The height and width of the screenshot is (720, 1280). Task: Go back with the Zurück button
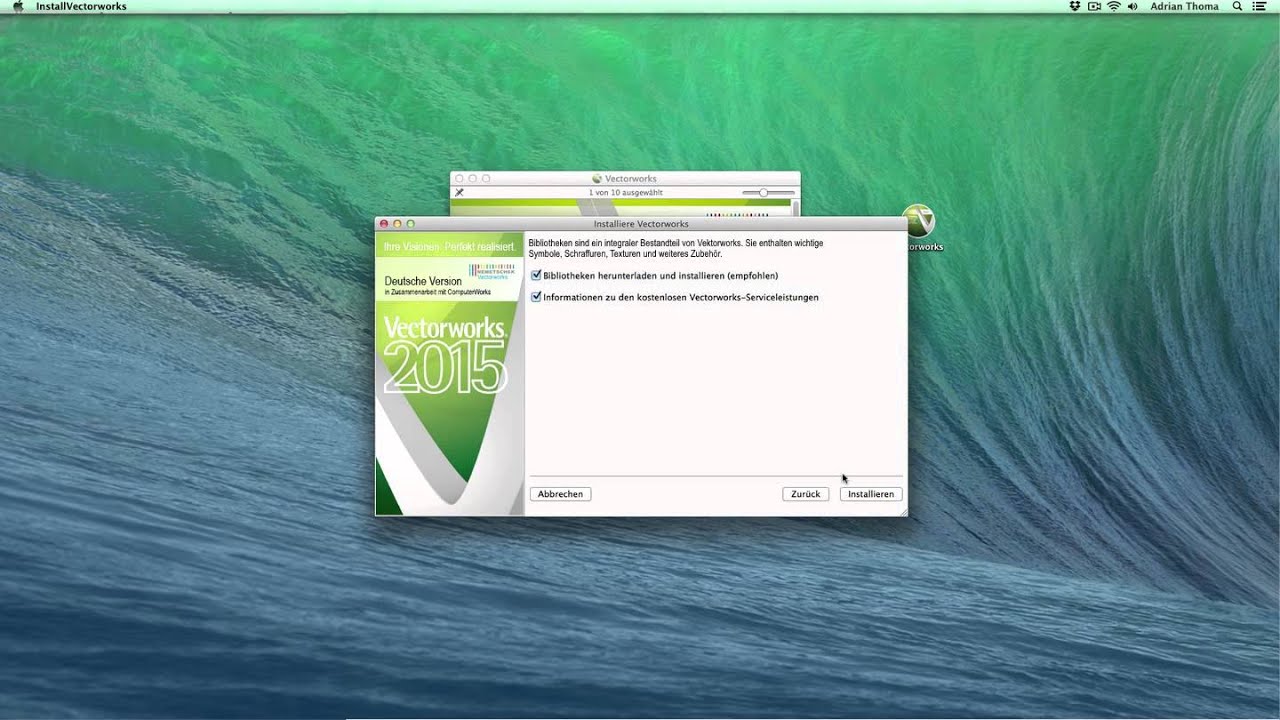click(805, 494)
